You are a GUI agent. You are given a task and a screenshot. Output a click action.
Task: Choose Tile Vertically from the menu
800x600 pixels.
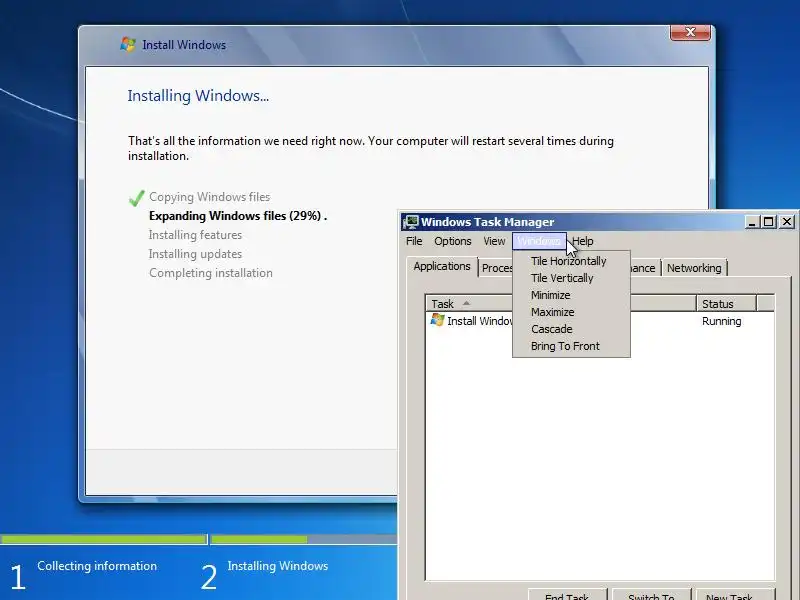pyautogui.click(x=571, y=278)
